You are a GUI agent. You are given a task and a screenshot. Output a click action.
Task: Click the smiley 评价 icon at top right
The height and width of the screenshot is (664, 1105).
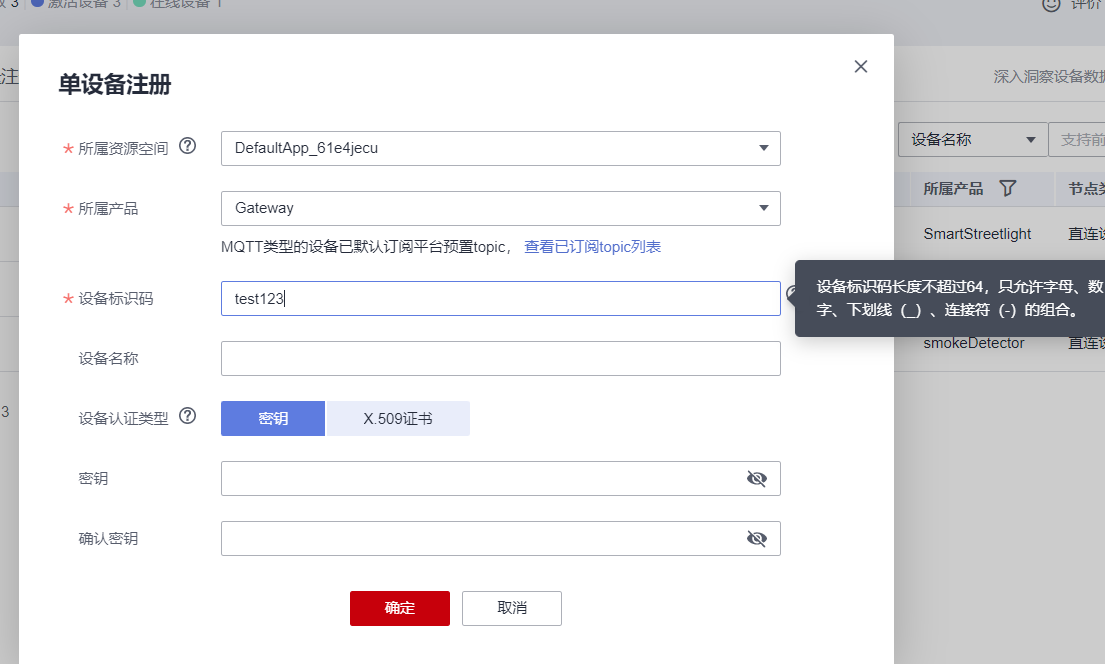[x=1051, y=5]
